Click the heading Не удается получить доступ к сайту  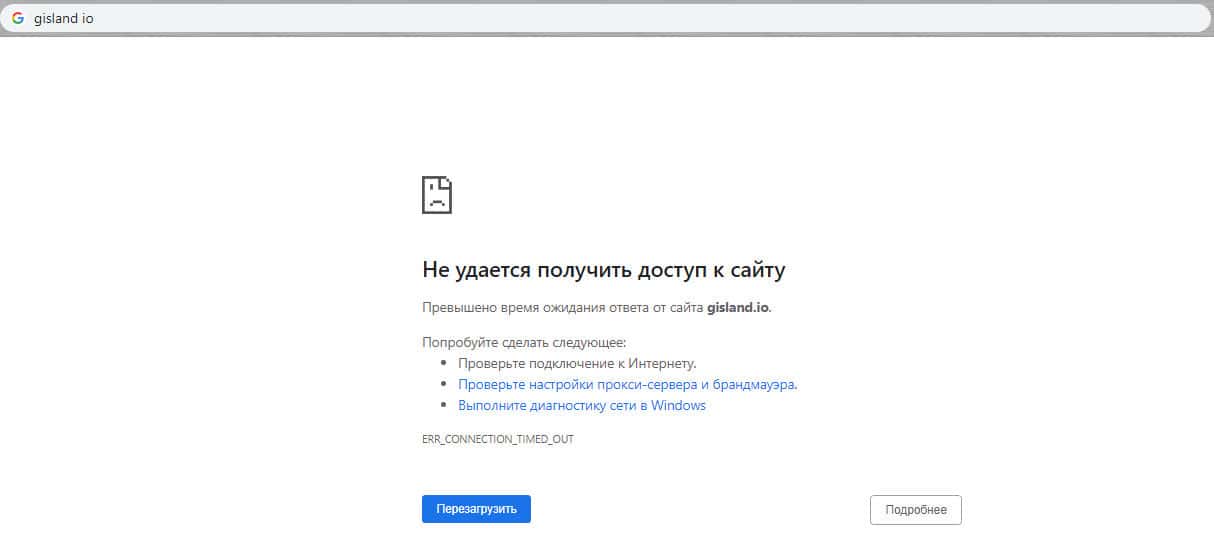tap(604, 270)
